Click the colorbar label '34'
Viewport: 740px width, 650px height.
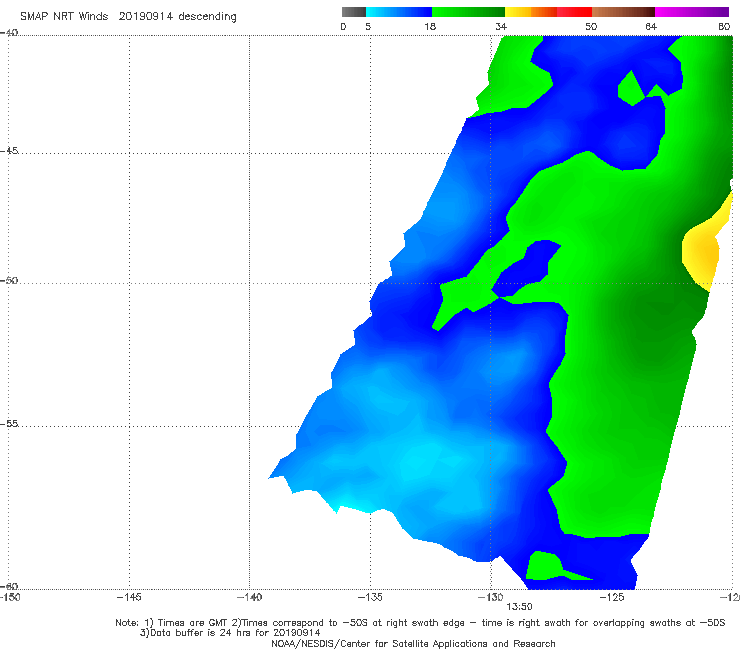pos(501,26)
